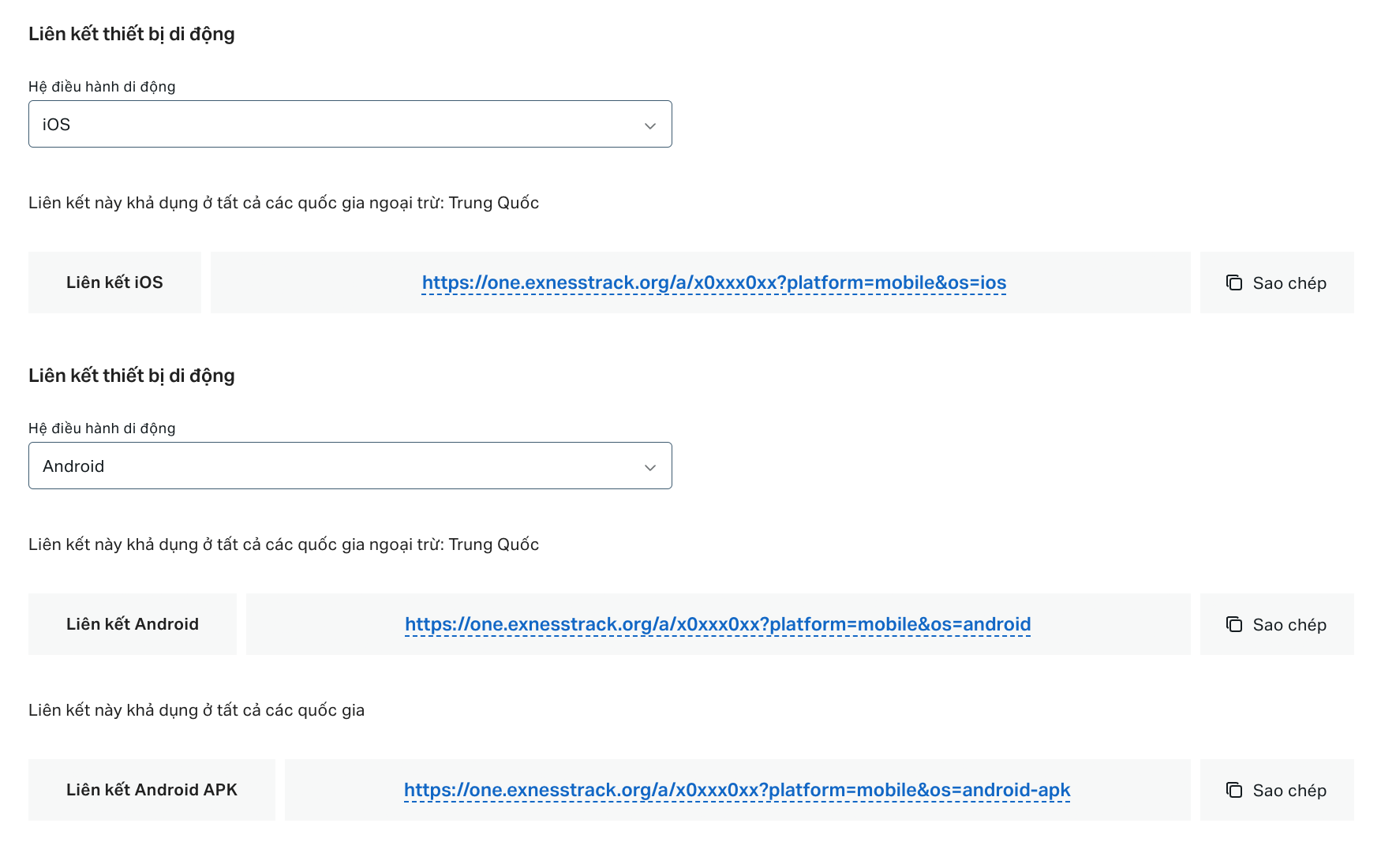Click the 'Liên kết Android APK' label cell
The image size is (1381, 868).
pyautogui.click(x=152, y=790)
